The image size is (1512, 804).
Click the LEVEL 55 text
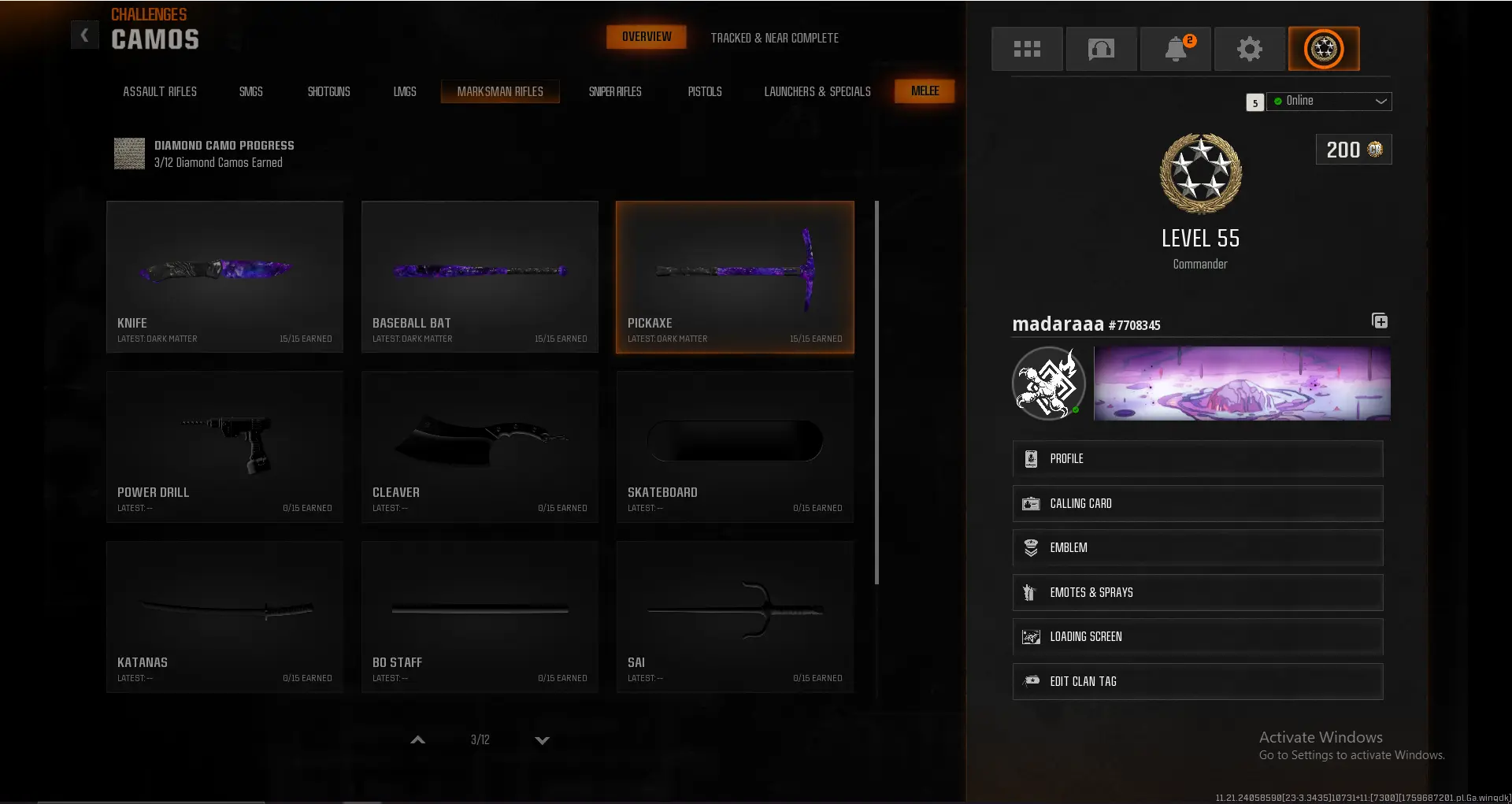[1200, 239]
